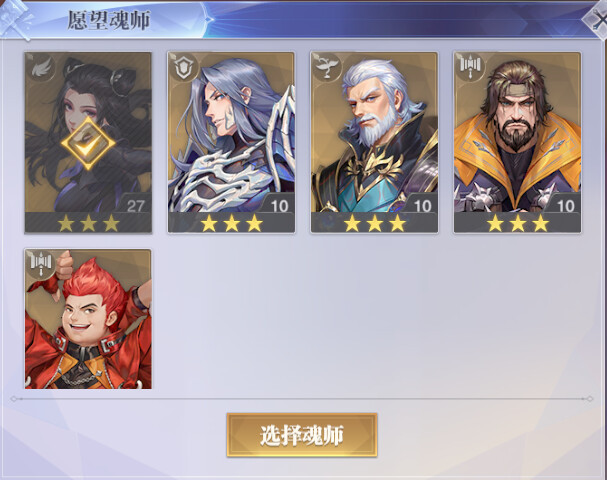Close the 愿望魂师 dialog with X
Image resolution: width=607 pixels, height=480 pixels.
pos(597,20)
